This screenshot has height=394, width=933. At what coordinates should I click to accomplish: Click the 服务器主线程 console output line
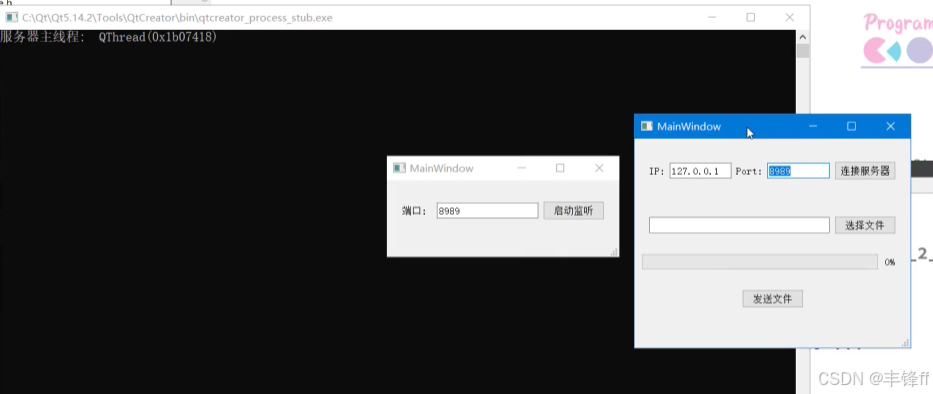[x=109, y=37]
